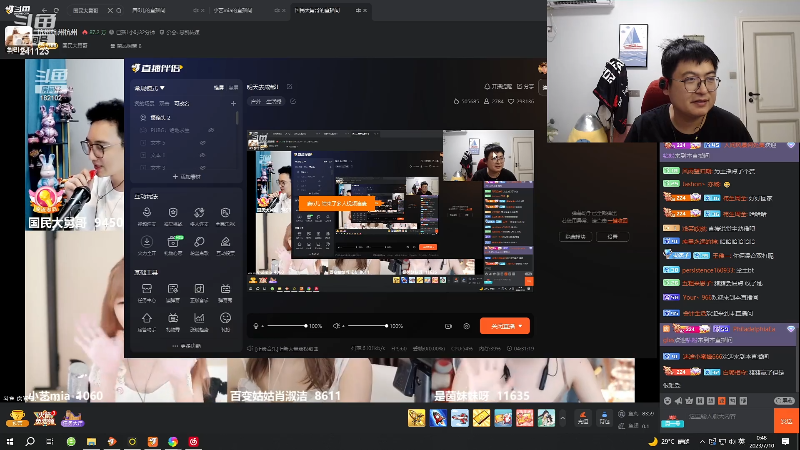Open the recharge icon beside the gift bar
The height and width of the screenshot is (450, 800).
583,418
